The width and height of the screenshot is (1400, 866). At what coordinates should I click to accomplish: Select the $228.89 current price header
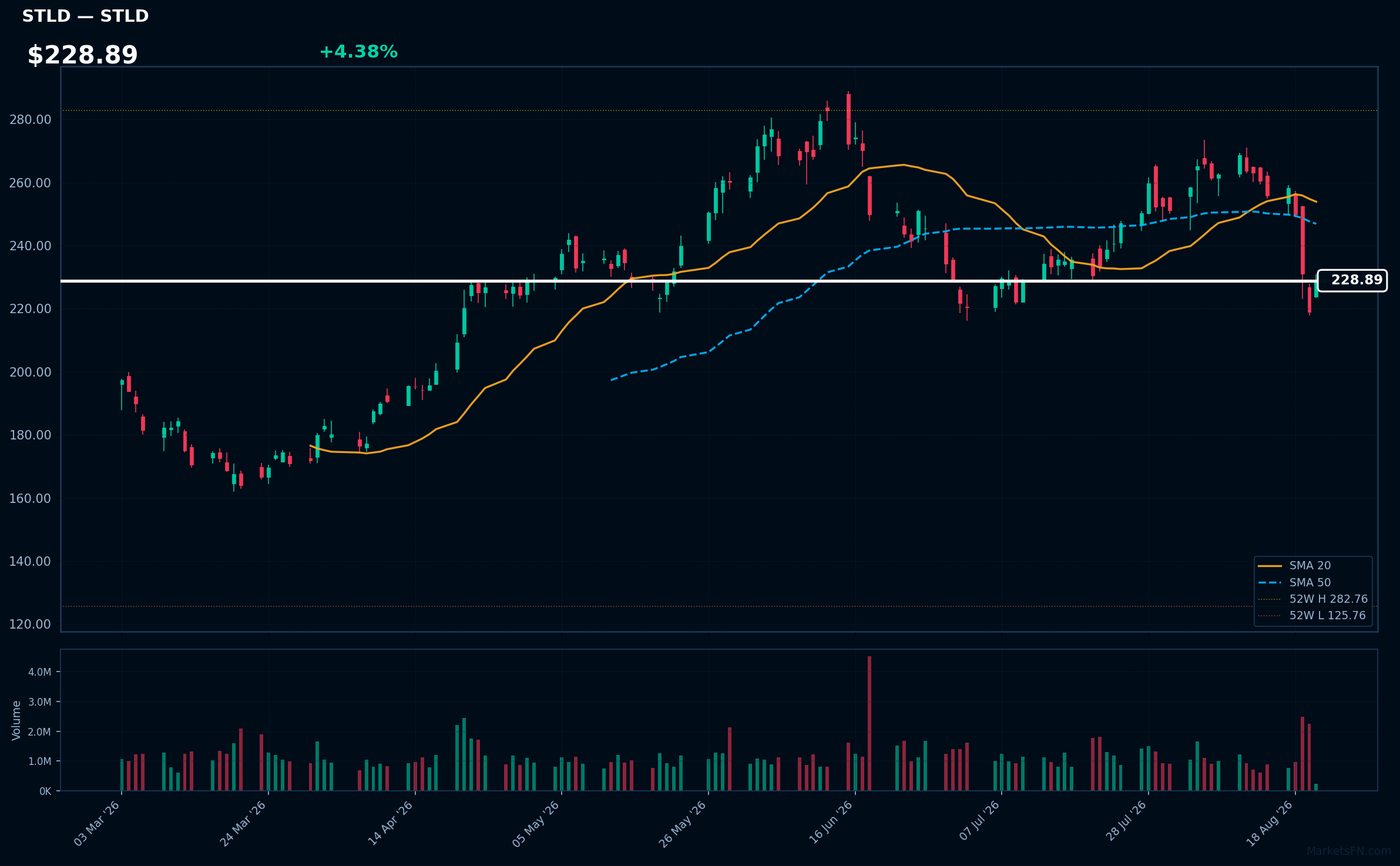(x=82, y=55)
